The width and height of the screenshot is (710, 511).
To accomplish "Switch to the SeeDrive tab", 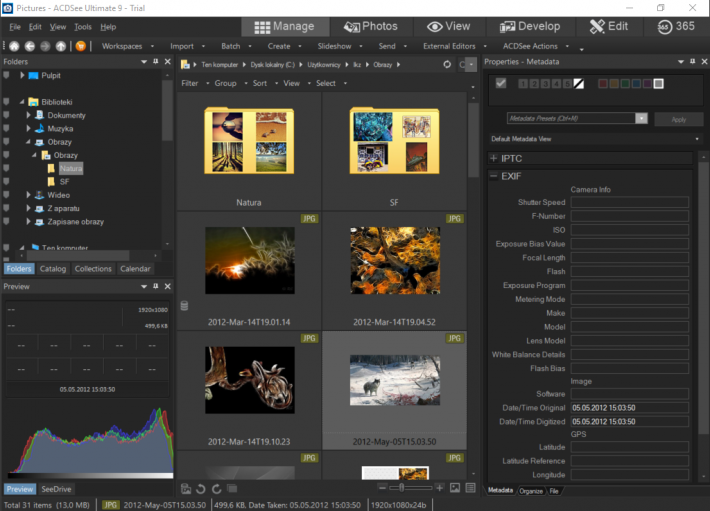I will click(x=56, y=489).
